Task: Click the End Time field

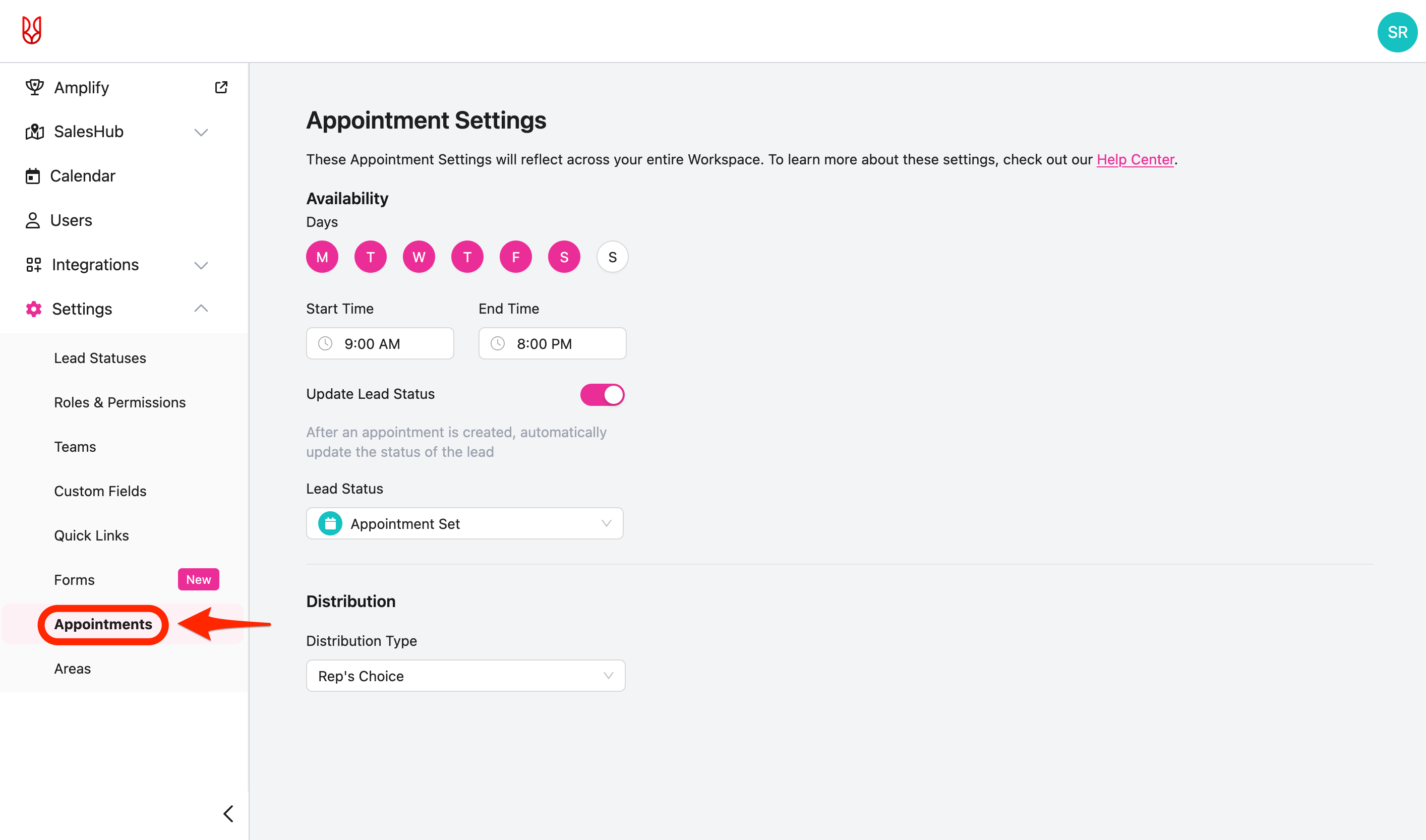Action: point(552,343)
